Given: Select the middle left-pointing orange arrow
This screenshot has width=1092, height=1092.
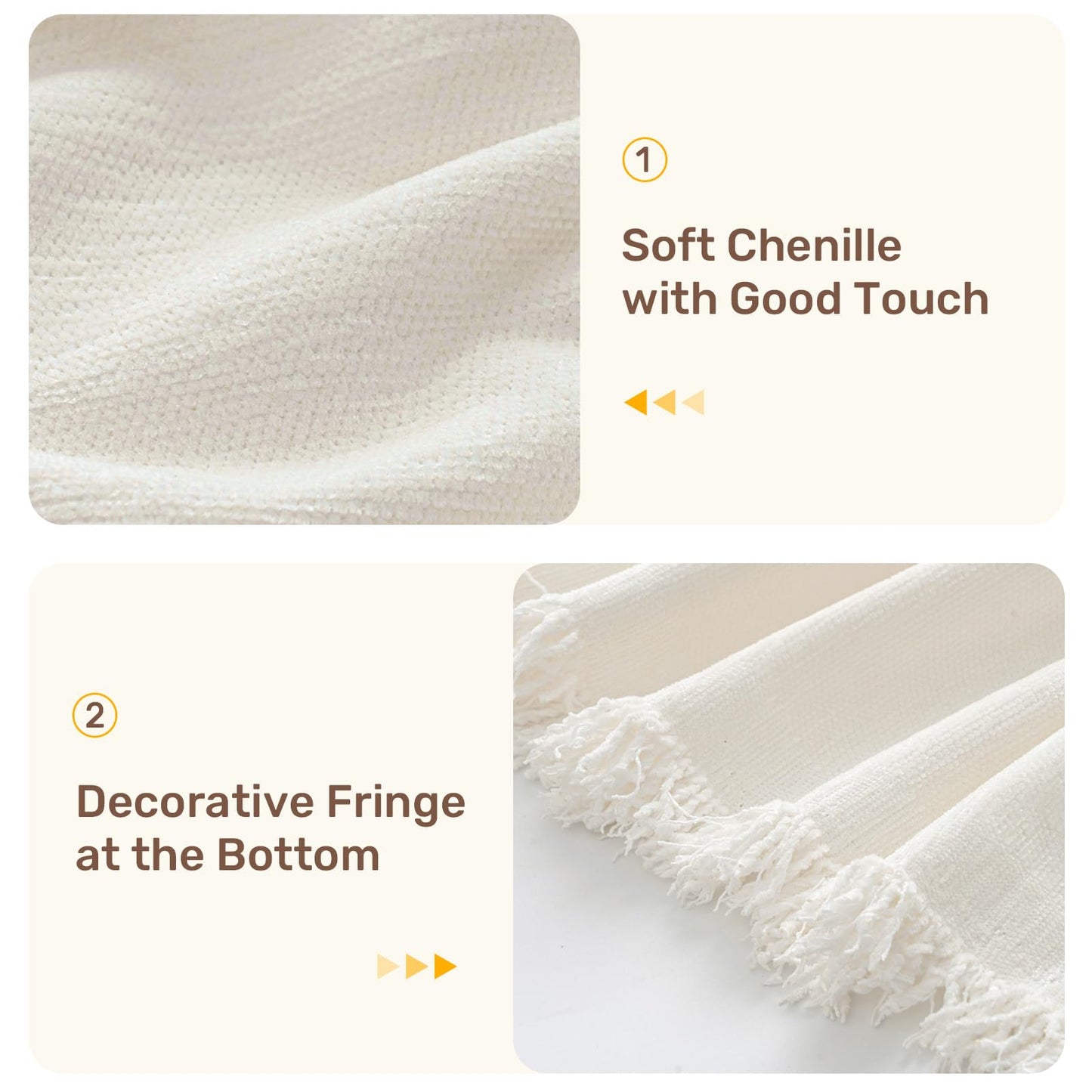Looking at the screenshot, I should click(x=664, y=402).
